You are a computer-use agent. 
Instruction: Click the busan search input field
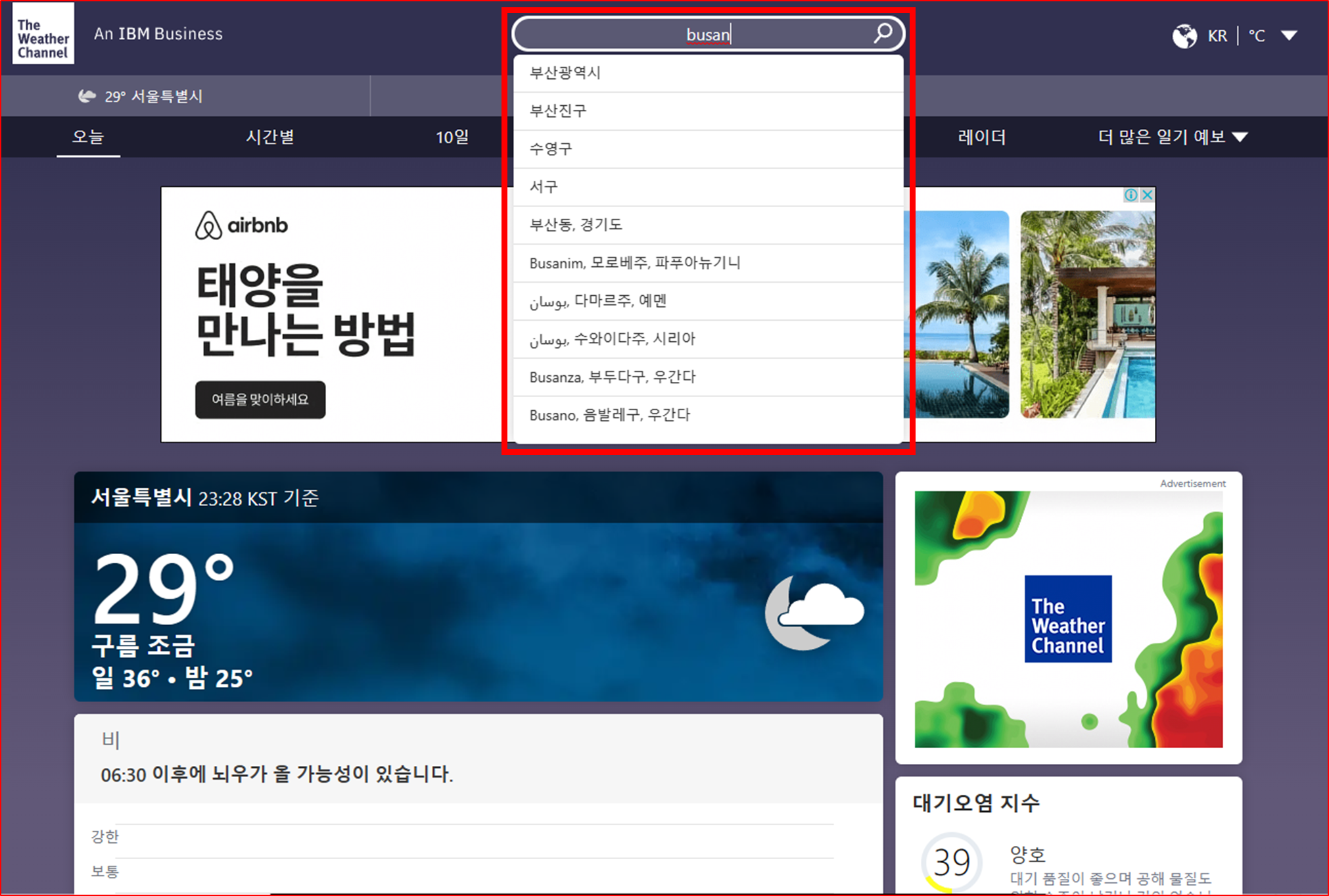(708, 34)
